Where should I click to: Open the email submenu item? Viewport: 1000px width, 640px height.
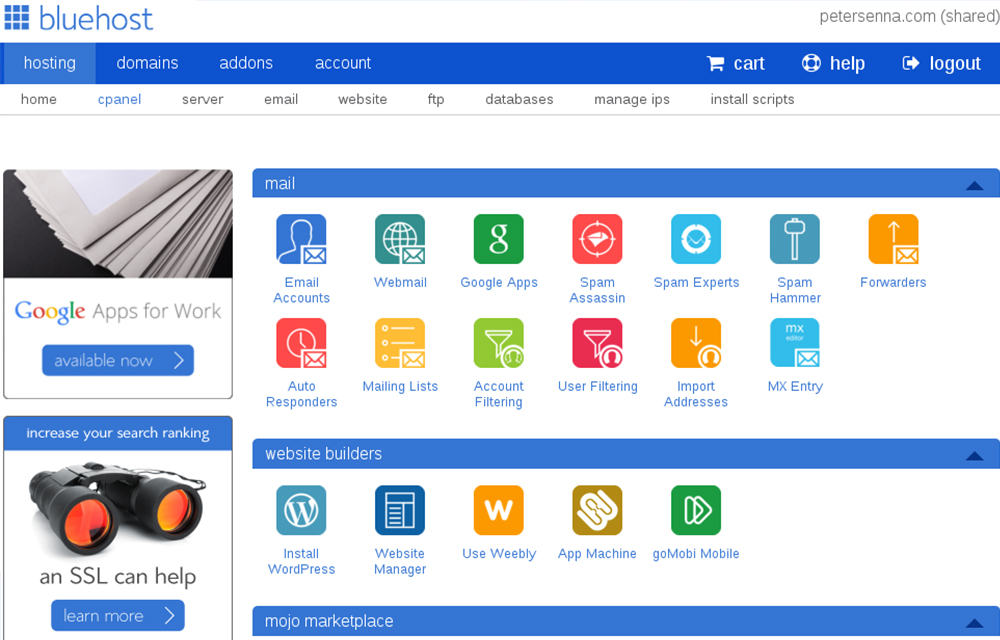[281, 99]
